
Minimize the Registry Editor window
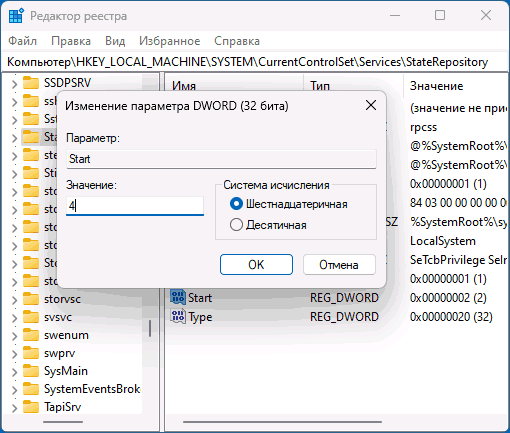[x=395, y=15]
